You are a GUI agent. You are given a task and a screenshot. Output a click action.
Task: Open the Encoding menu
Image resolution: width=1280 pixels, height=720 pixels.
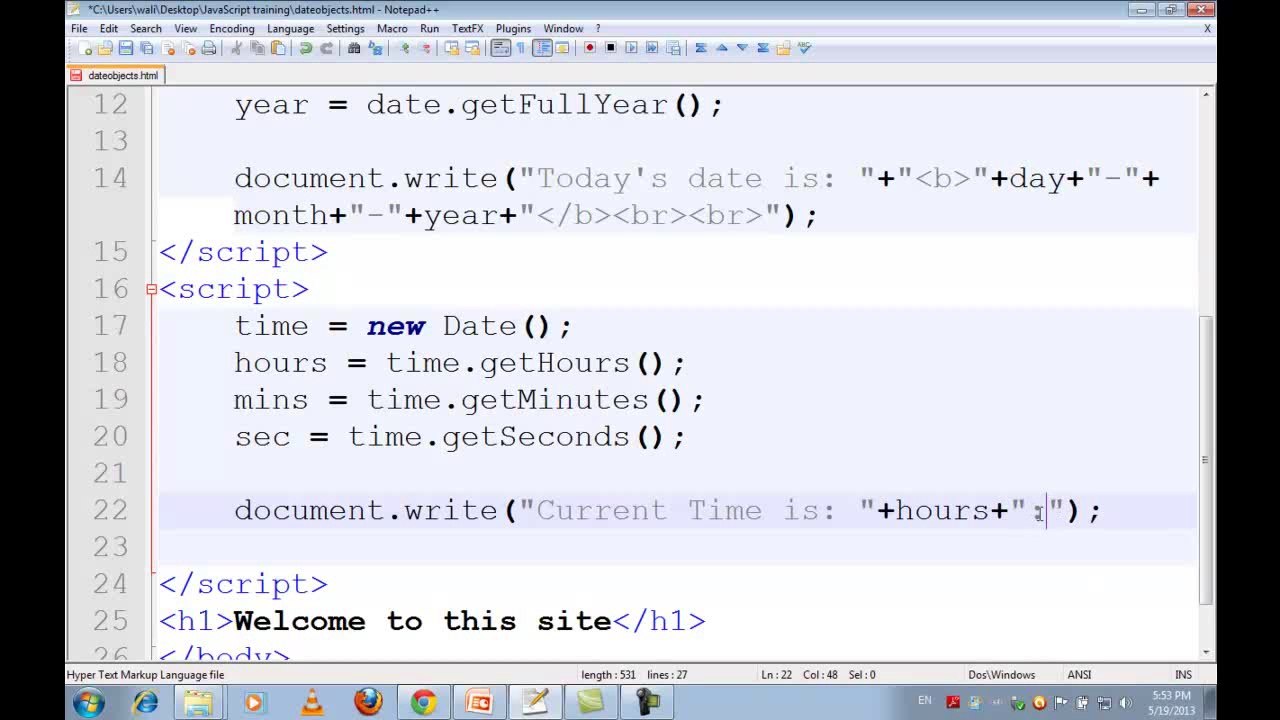pos(232,29)
